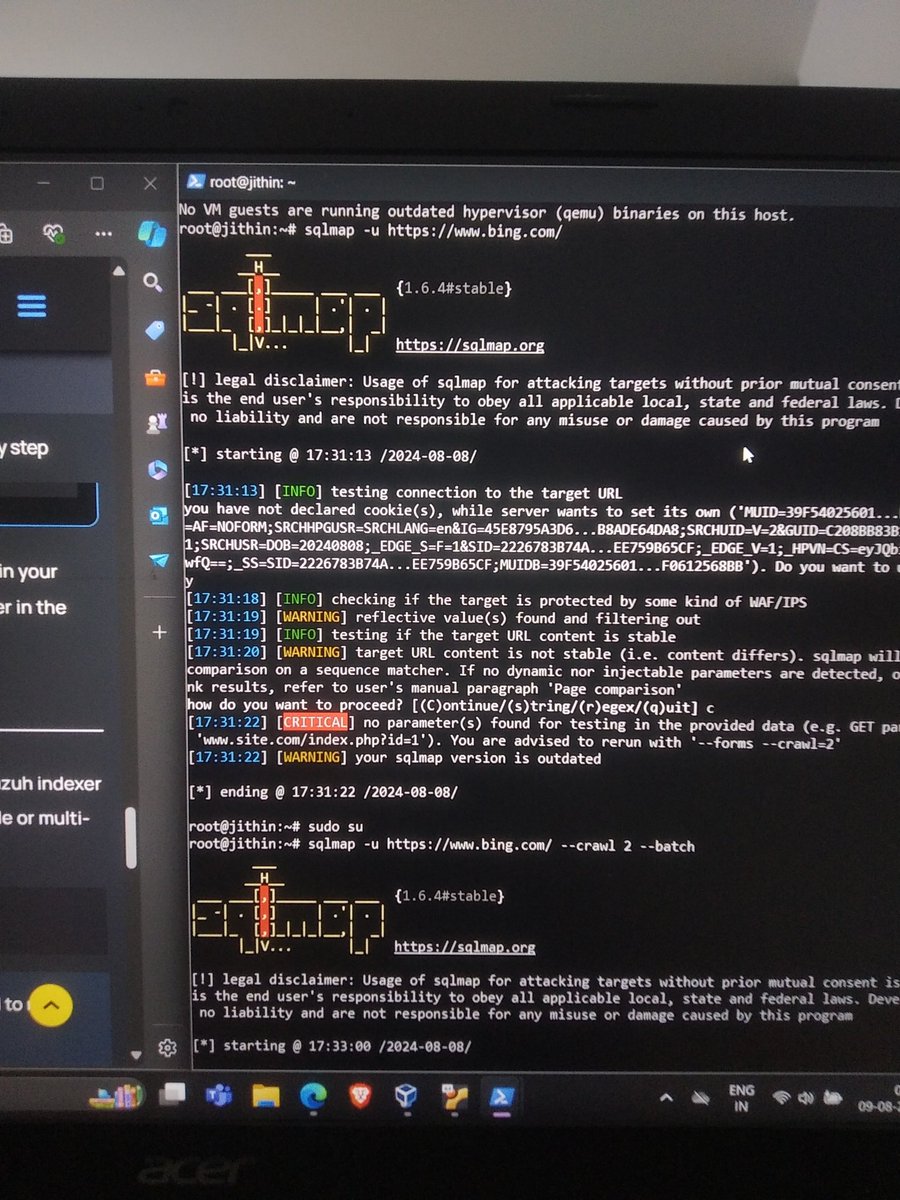This screenshot has height=1200, width=900.
Task: Click the root@jithin terminal title
Action: click(x=252, y=183)
